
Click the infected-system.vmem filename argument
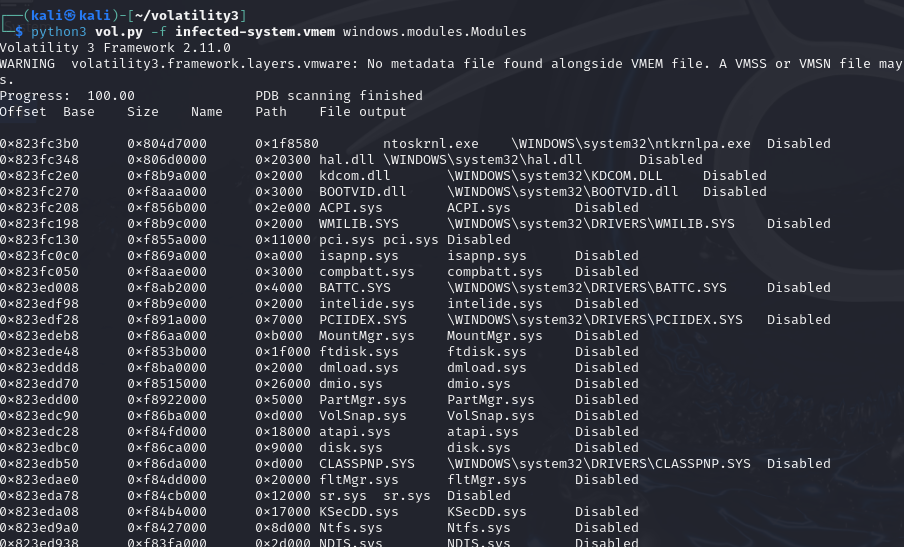255,32
